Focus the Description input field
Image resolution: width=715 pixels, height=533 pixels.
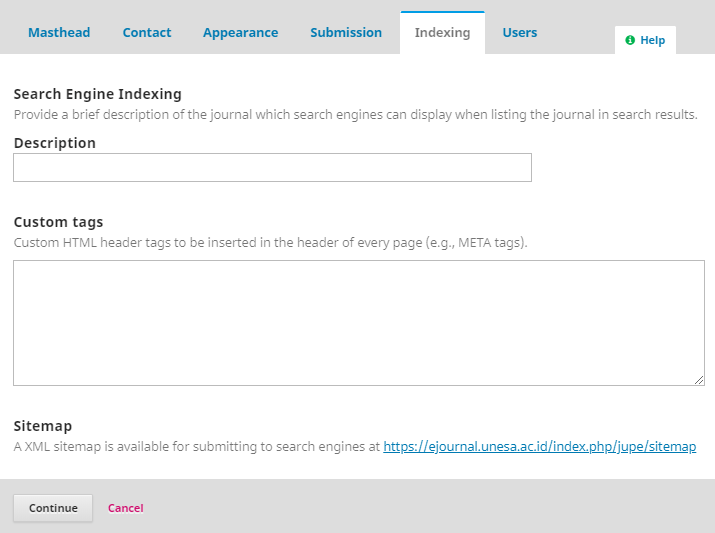click(272, 168)
